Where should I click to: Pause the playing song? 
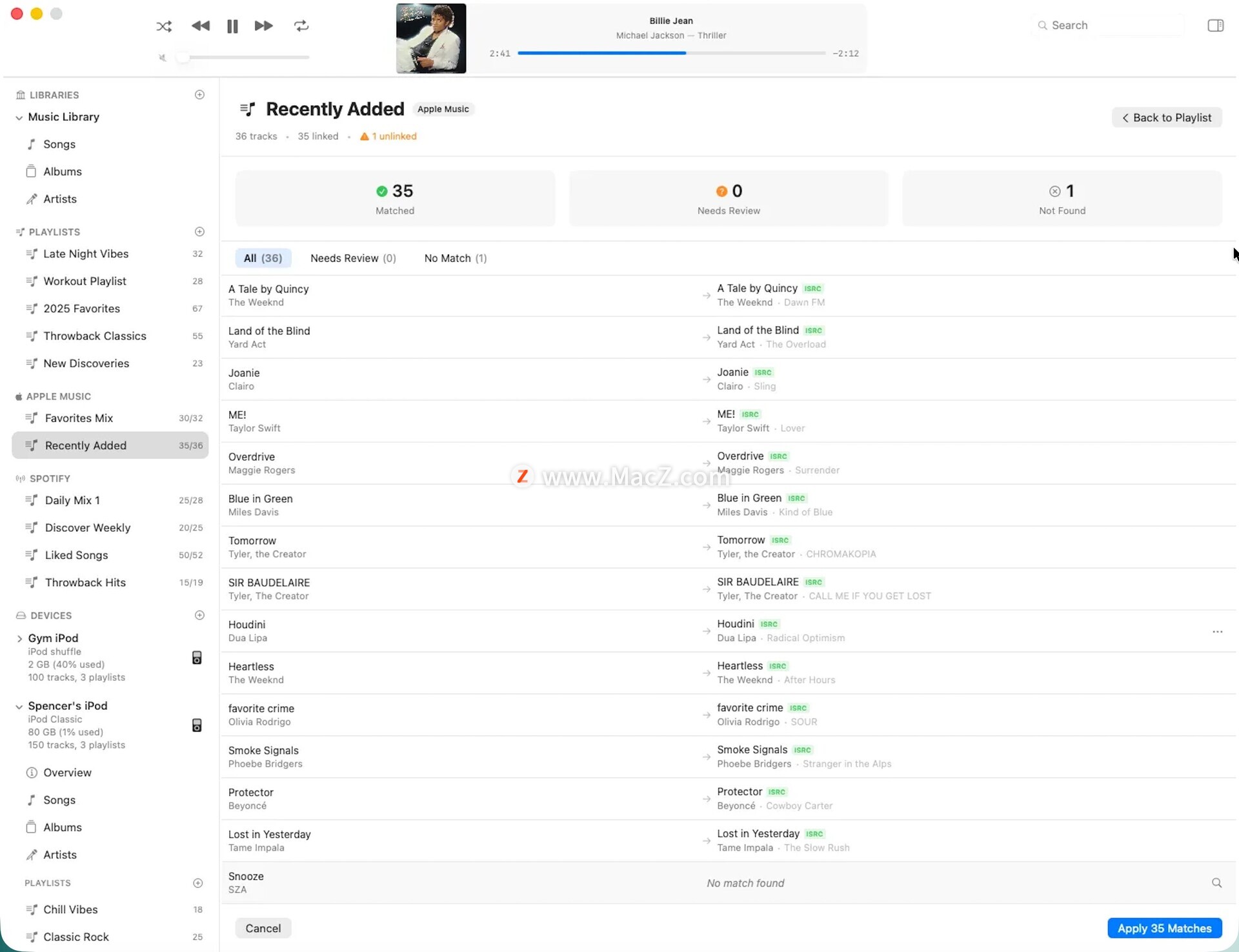click(x=232, y=26)
